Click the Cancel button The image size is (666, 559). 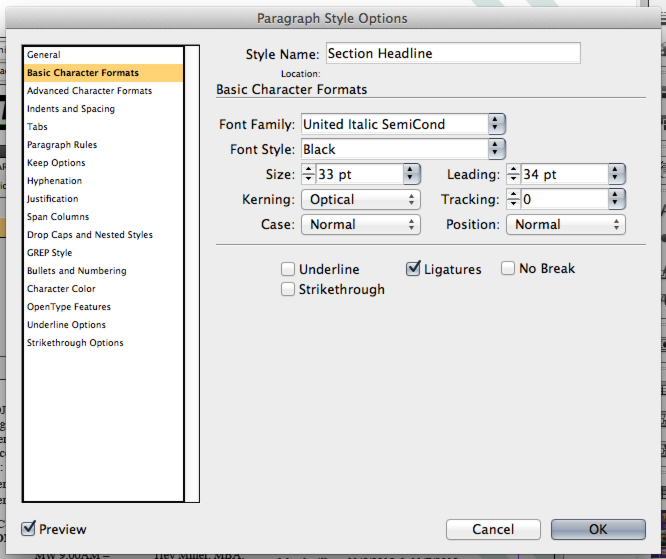[493, 529]
